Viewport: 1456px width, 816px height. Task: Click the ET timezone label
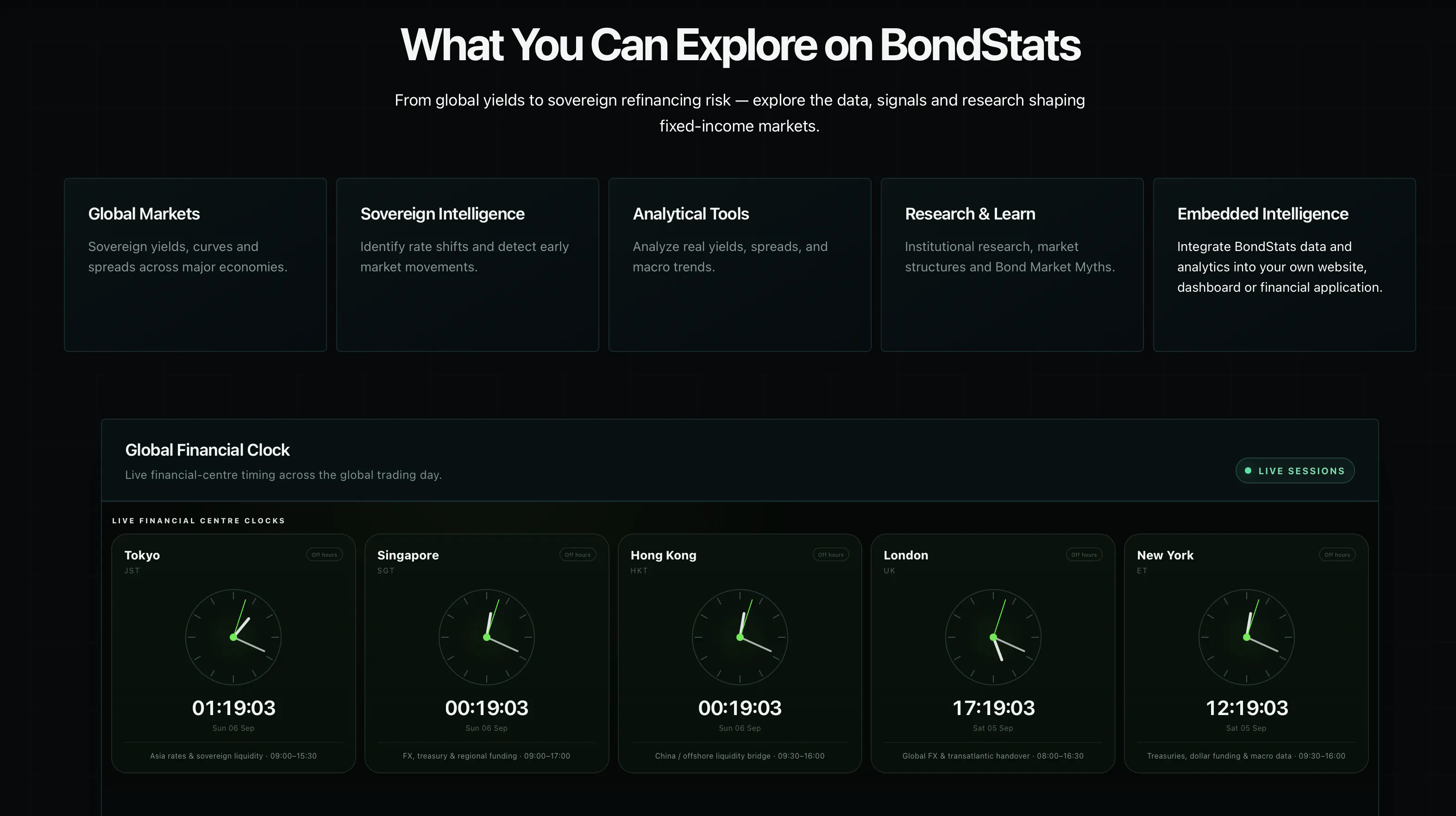(x=1142, y=571)
